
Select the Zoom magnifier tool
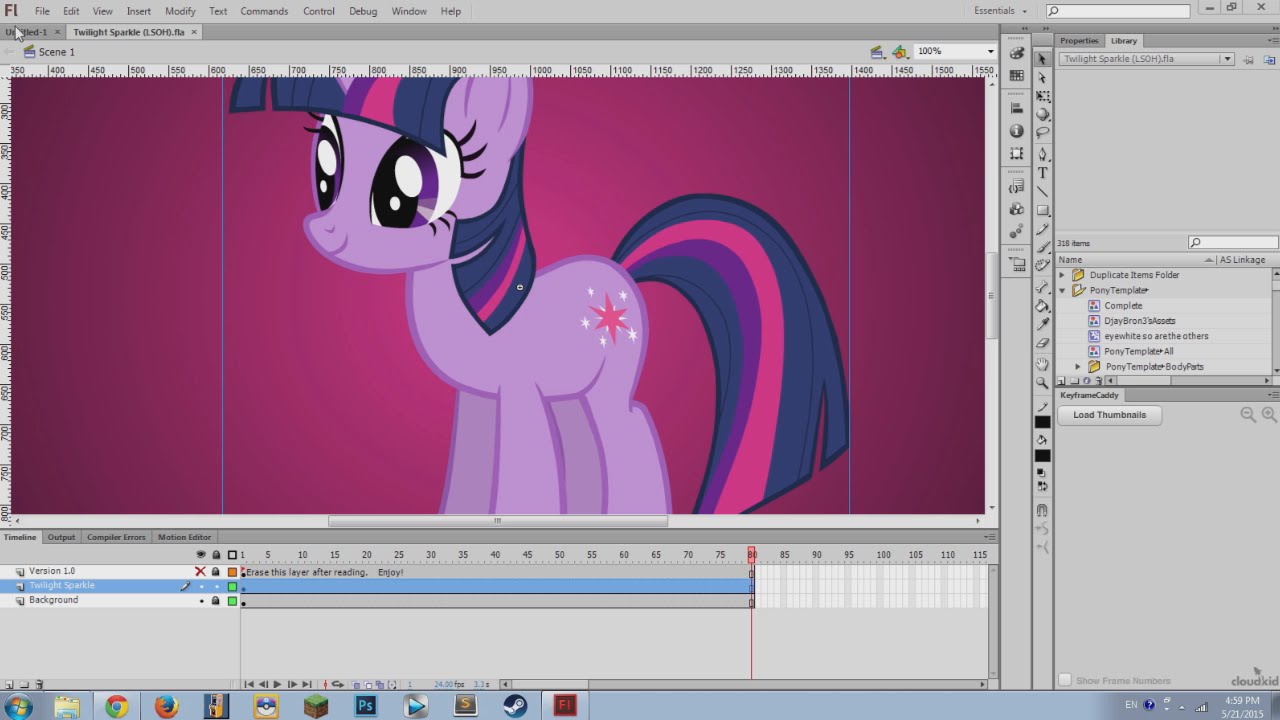coord(1043,383)
